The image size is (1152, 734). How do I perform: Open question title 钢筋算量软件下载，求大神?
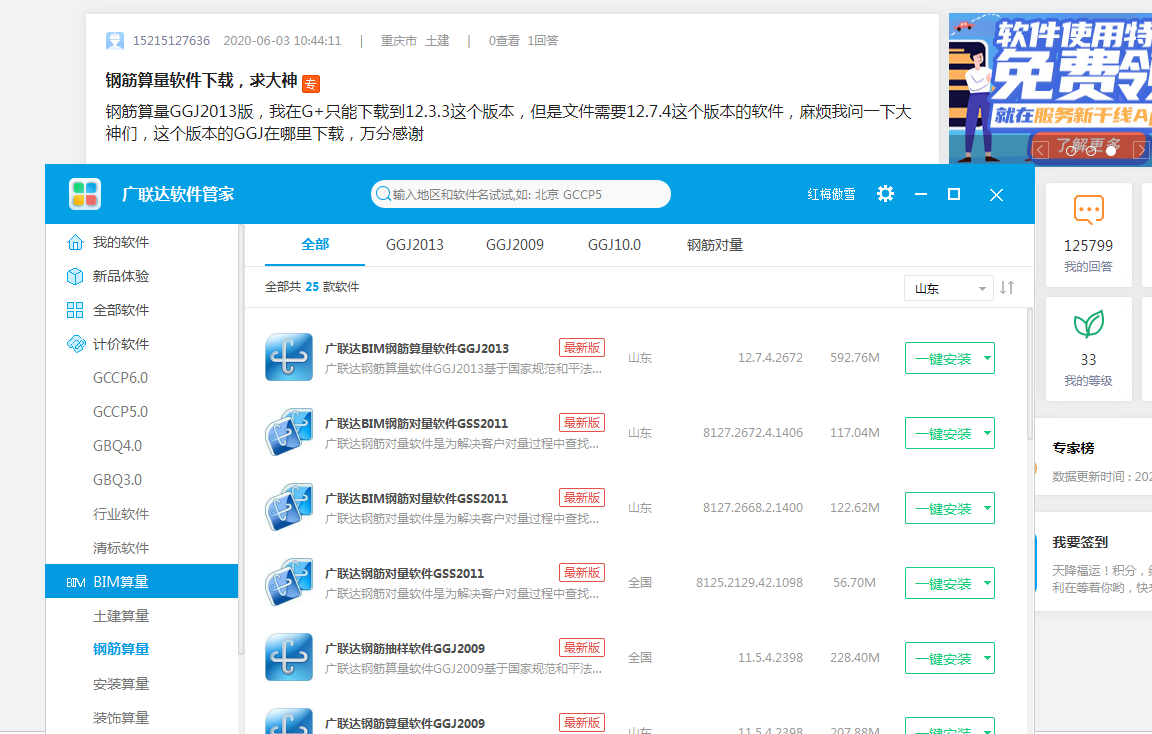[201, 80]
